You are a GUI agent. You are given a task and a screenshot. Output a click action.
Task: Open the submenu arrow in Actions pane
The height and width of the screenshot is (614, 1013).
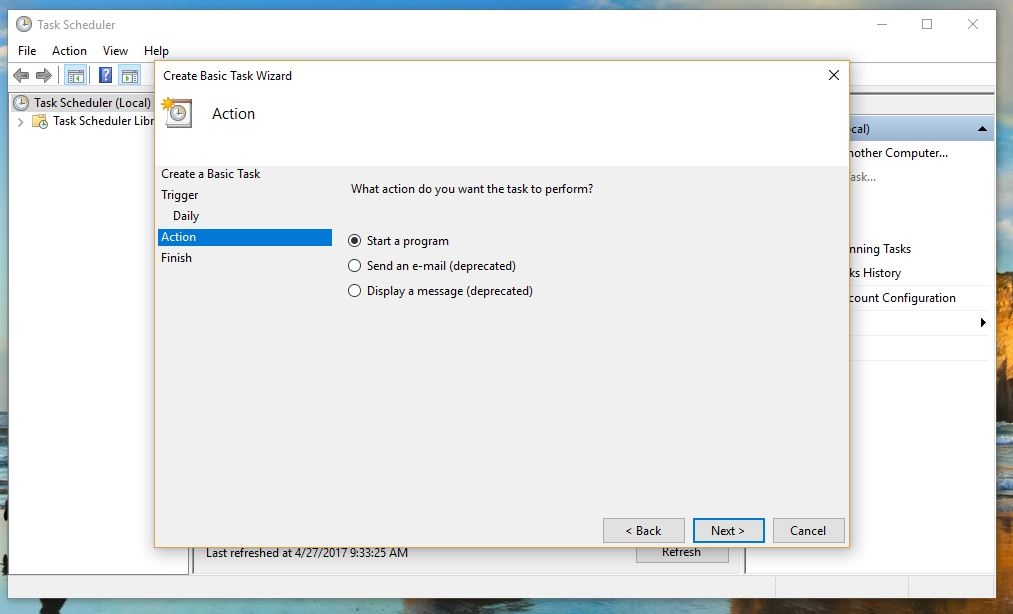[x=983, y=323]
